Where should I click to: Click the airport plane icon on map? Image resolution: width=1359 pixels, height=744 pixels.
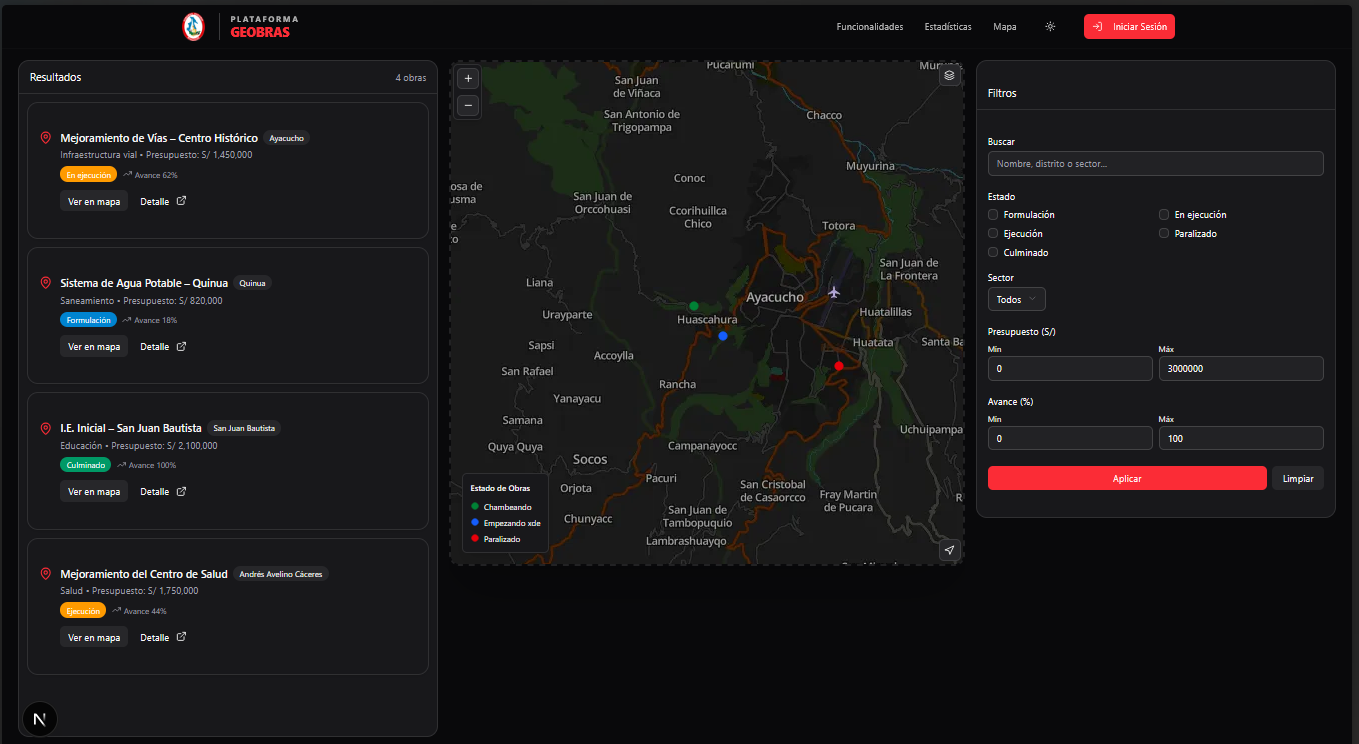[x=834, y=292]
